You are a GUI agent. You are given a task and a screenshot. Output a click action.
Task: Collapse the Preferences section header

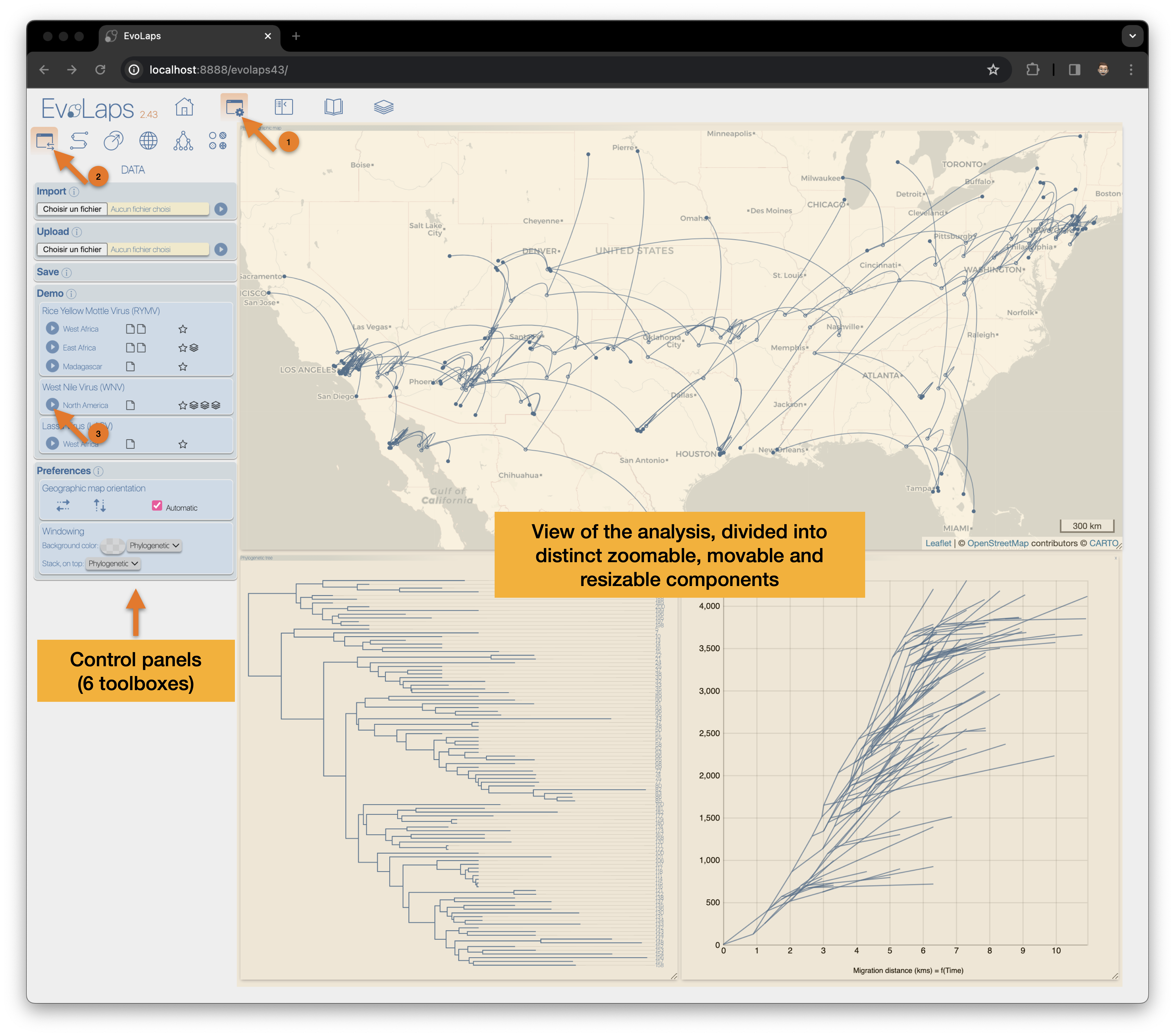tap(64, 471)
